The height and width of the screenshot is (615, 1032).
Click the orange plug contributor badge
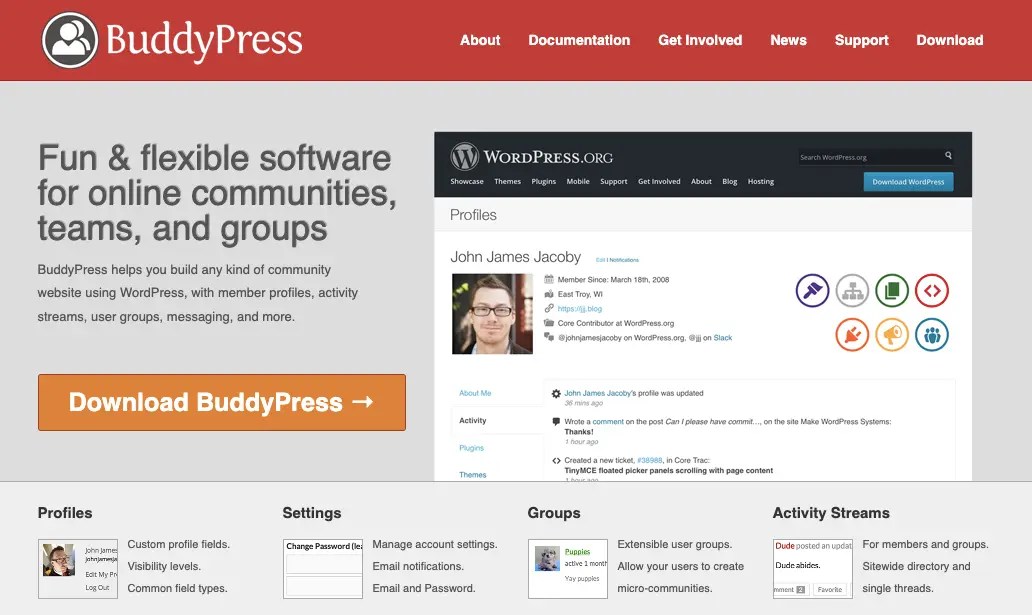coord(852,335)
